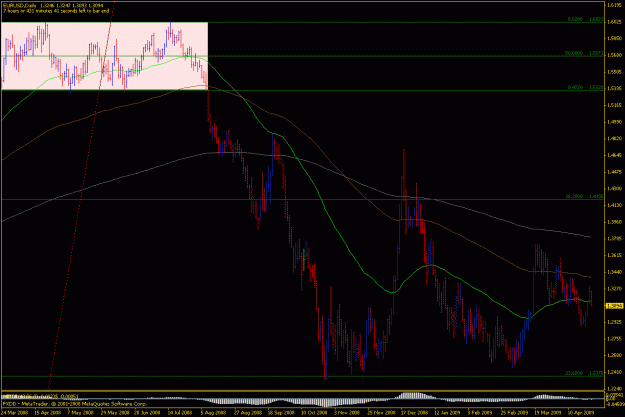Click the 24 Mar 2008 date label

[x=15, y=413]
